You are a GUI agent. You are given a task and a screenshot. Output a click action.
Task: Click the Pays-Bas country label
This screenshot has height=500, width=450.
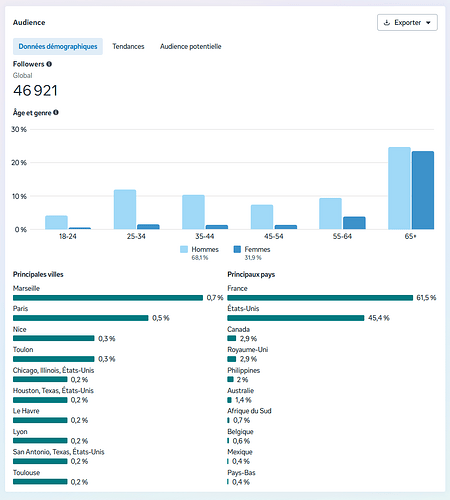click(241, 473)
